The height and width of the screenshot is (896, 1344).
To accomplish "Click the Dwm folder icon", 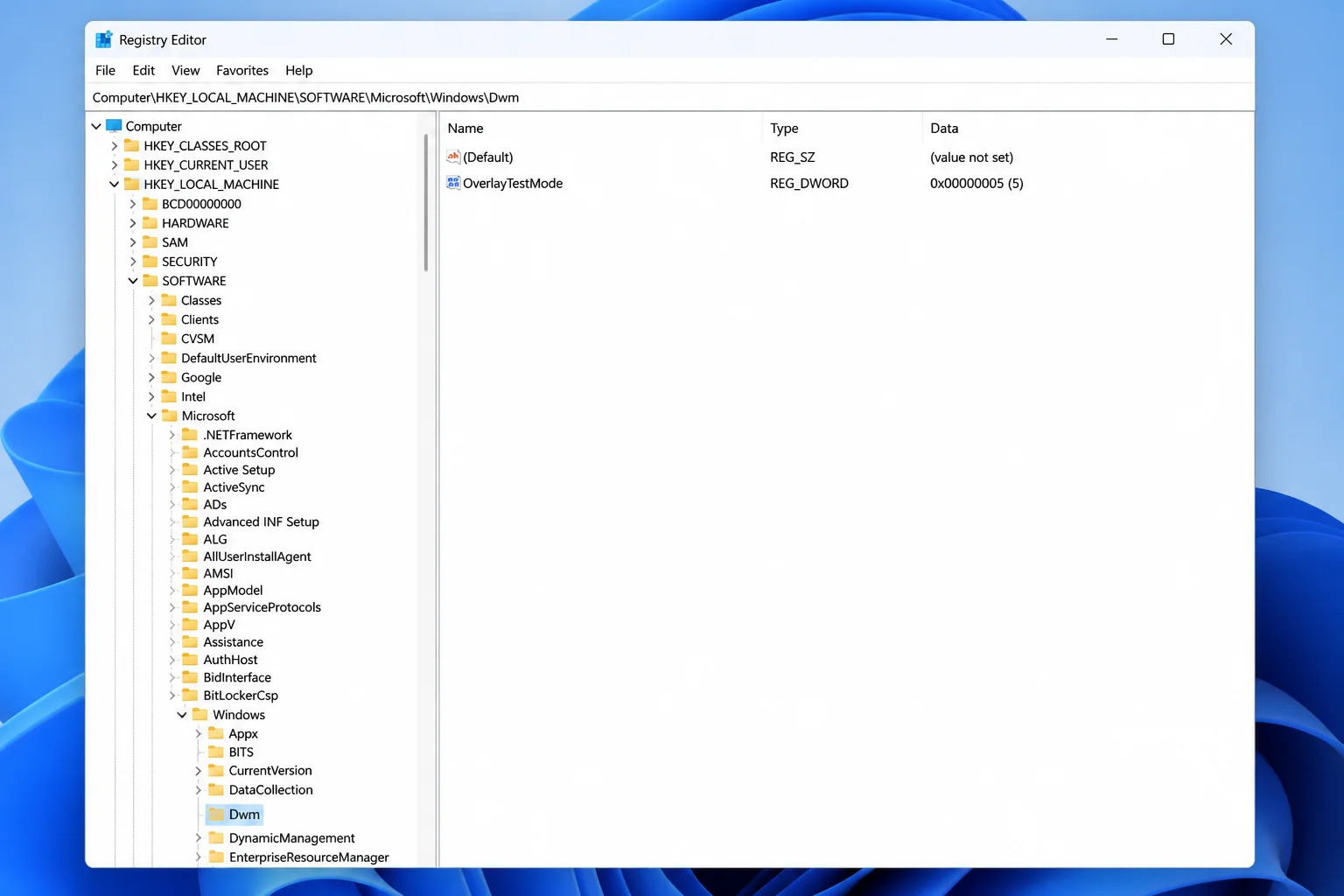I will tap(217, 814).
